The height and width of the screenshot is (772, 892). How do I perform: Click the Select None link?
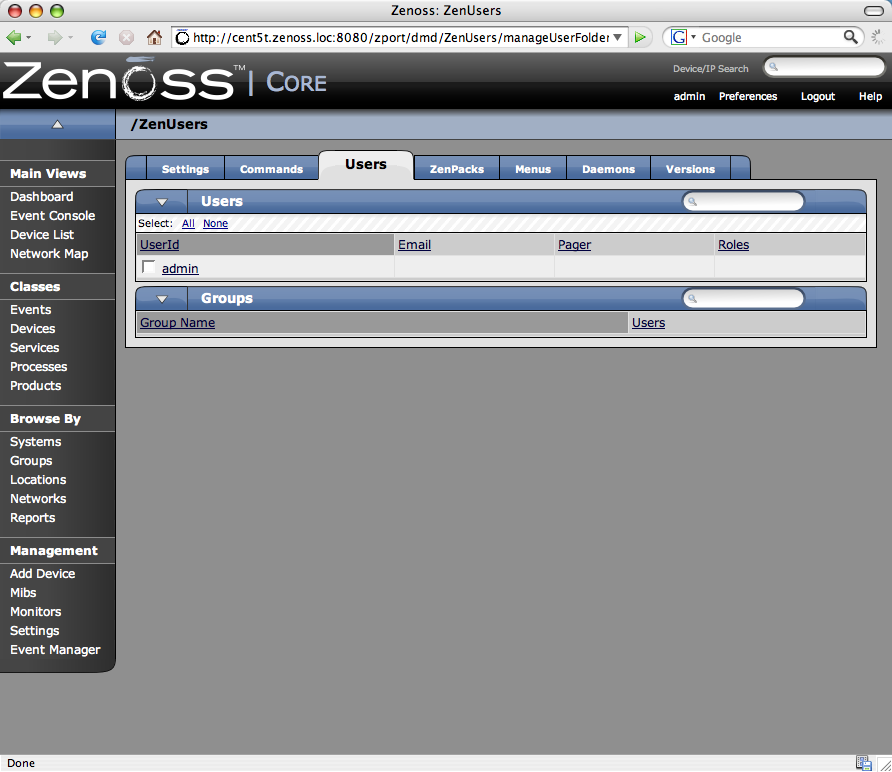(216, 224)
